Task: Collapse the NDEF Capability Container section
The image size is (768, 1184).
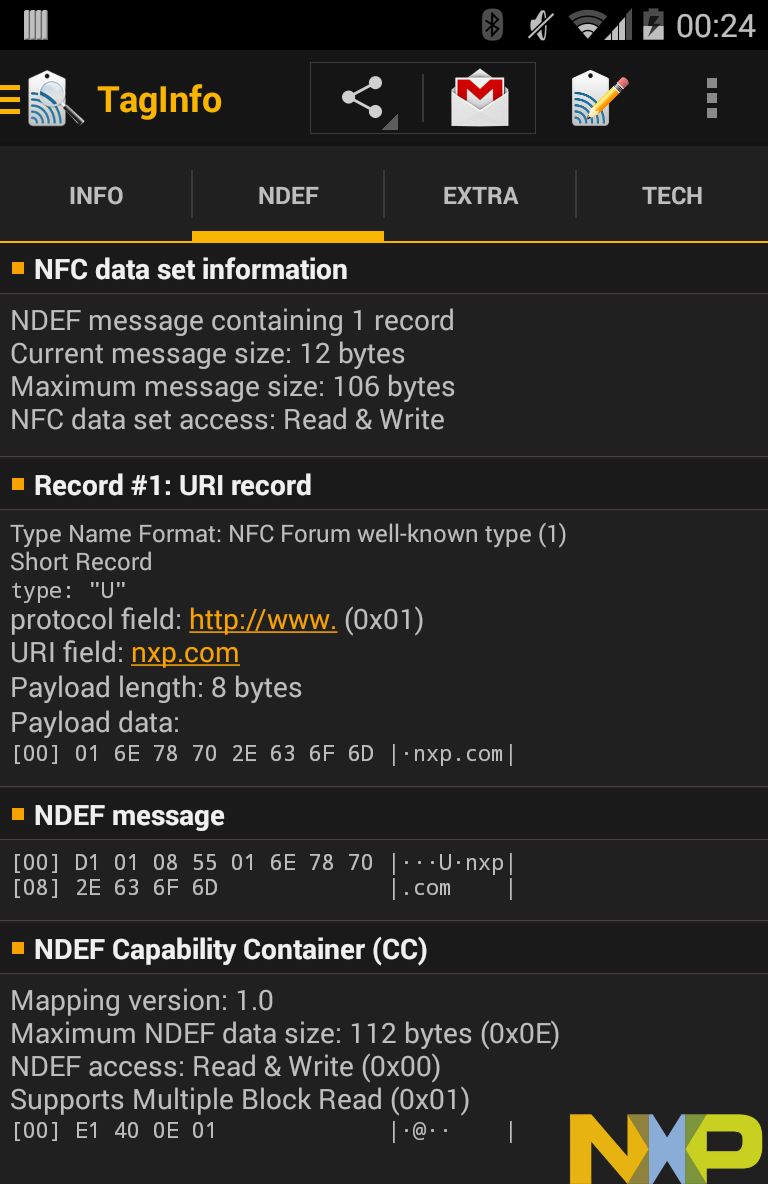Action: tap(384, 950)
